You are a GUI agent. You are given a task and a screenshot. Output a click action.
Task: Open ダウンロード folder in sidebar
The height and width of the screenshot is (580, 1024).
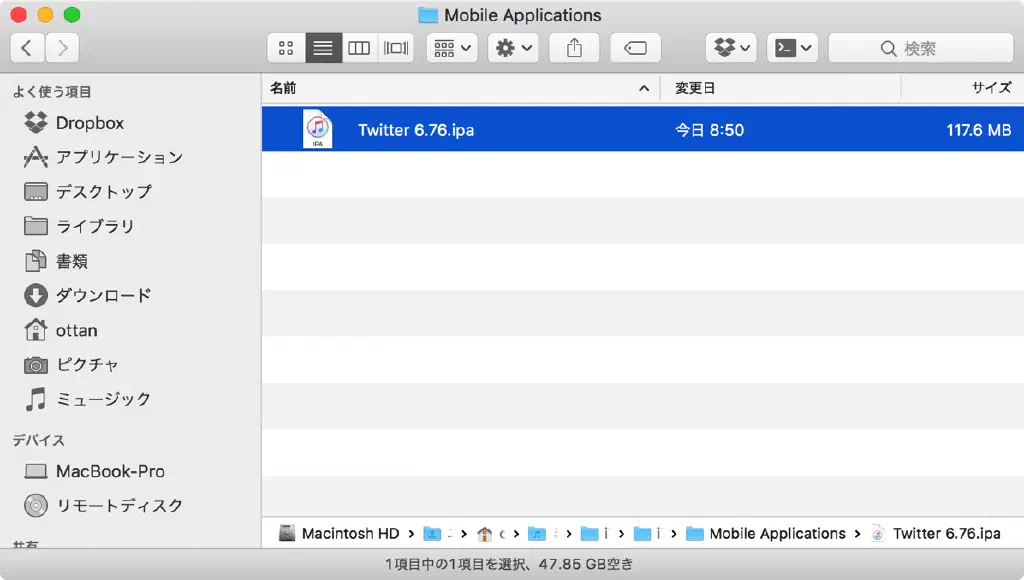(x=103, y=295)
